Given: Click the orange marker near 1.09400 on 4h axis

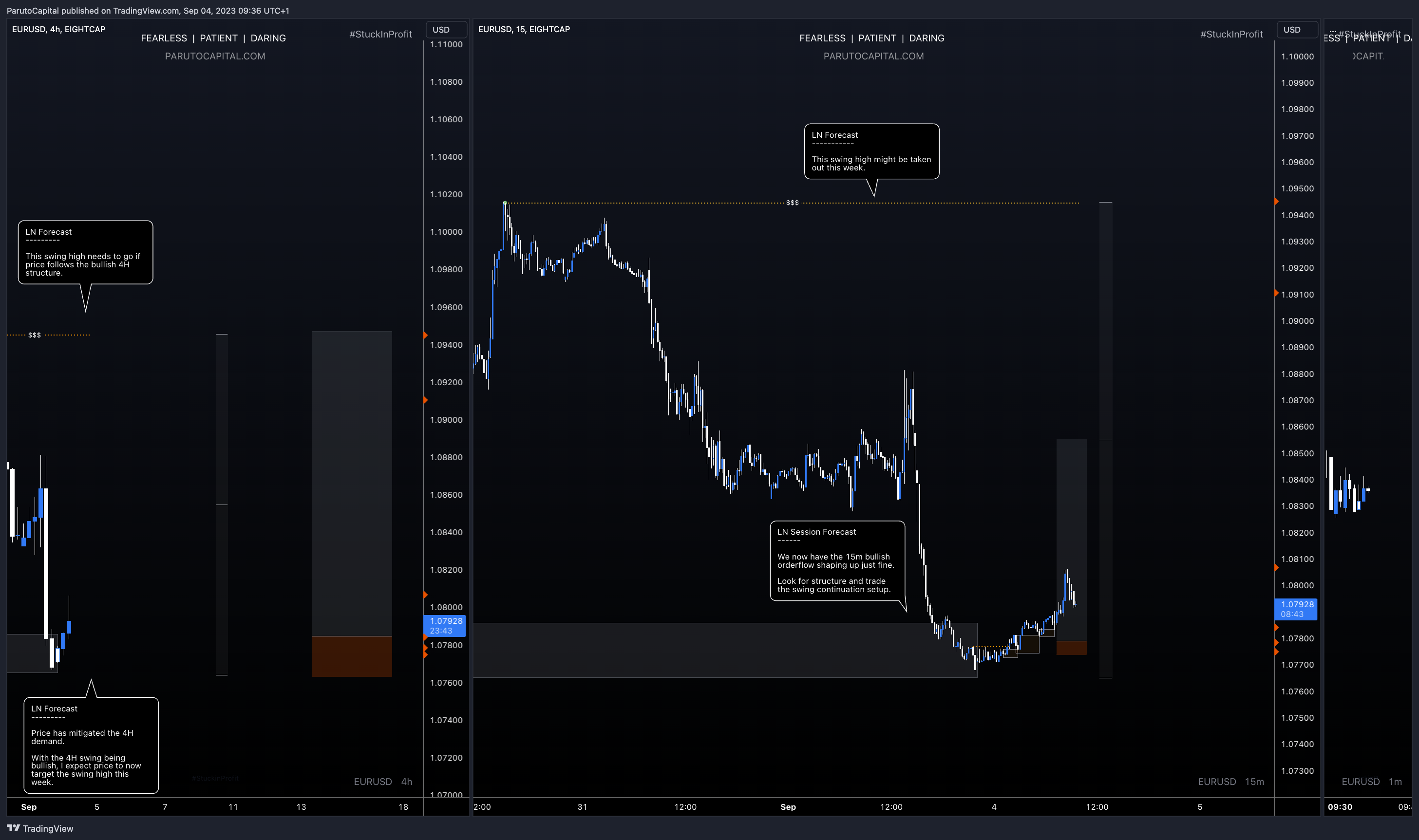Looking at the screenshot, I should [426, 335].
